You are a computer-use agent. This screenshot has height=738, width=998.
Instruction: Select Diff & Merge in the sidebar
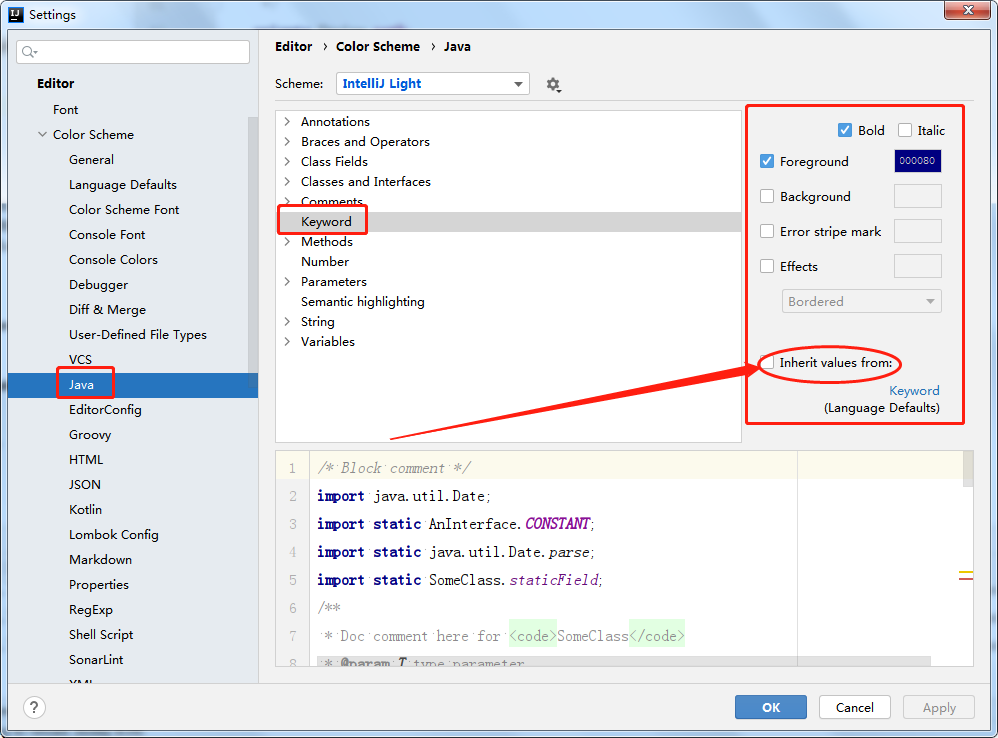(x=108, y=309)
